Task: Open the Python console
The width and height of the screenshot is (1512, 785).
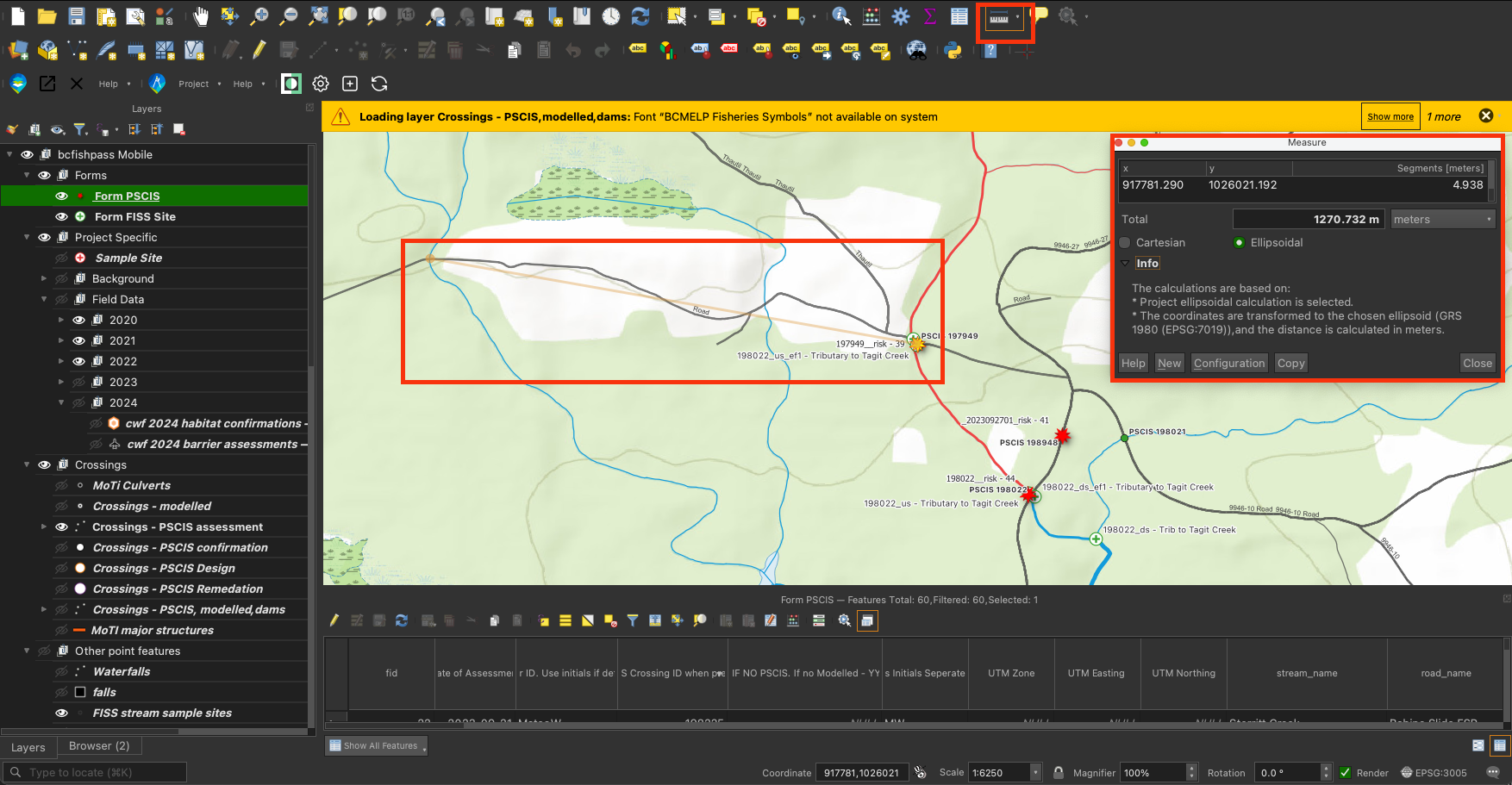Action: (x=953, y=51)
